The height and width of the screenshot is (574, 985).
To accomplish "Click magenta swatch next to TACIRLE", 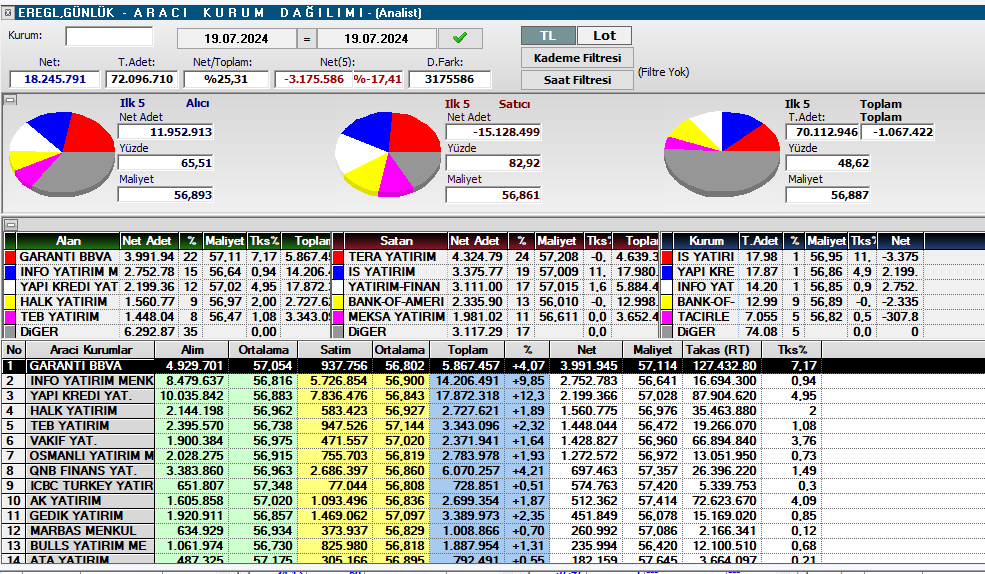I will click(x=667, y=317).
